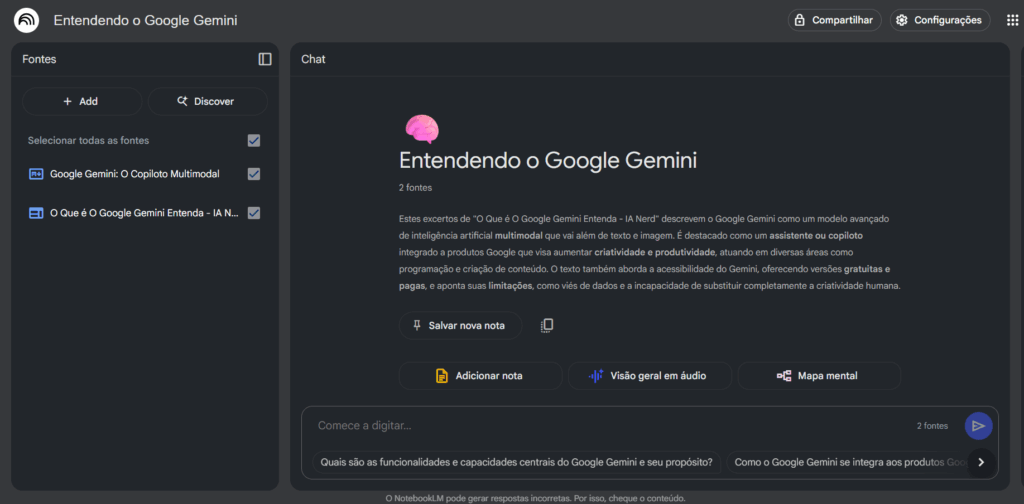Click the Add source button
This screenshot has height=504, width=1024.
(82, 101)
